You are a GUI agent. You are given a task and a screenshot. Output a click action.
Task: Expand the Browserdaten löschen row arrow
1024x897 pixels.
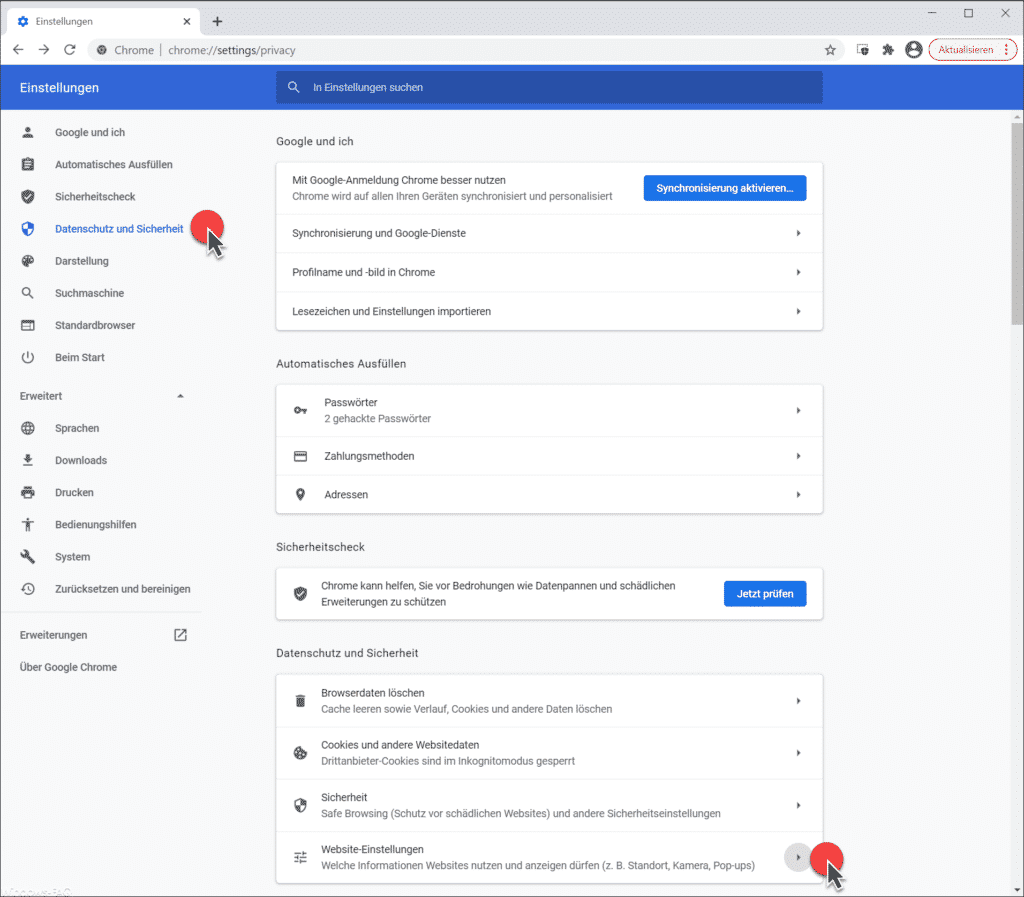coord(798,700)
